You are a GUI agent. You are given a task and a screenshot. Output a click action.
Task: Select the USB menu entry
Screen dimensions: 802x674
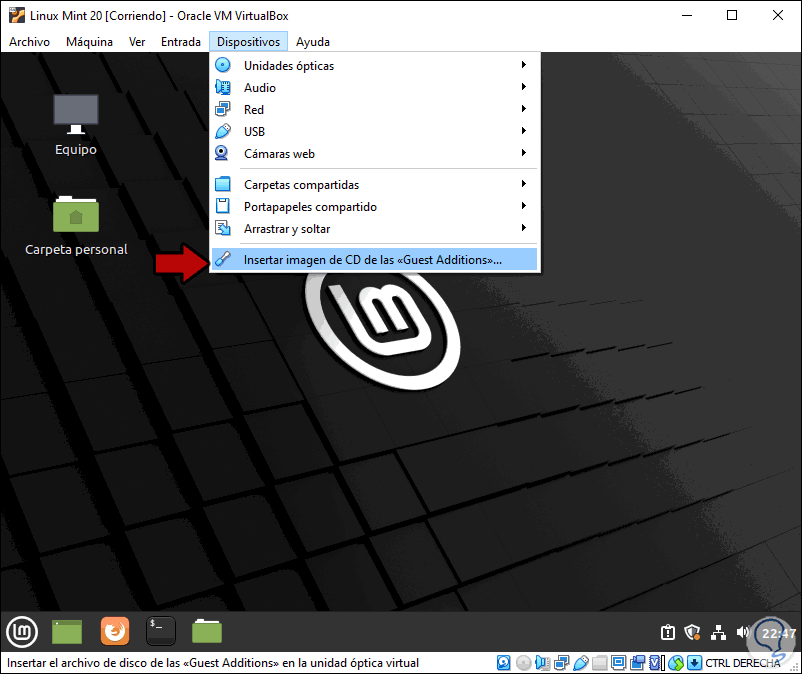pyautogui.click(x=374, y=131)
